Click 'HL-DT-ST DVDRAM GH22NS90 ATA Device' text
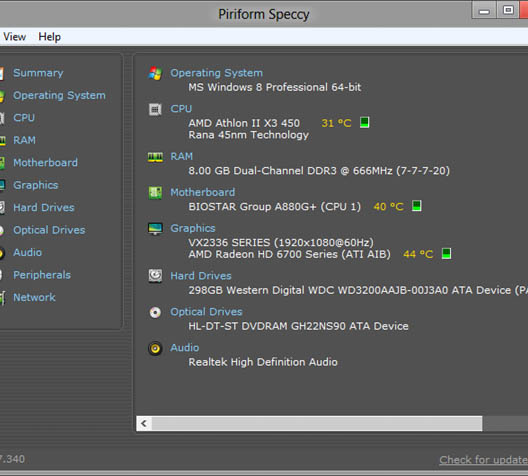The image size is (528, 476). click(298, 326)
